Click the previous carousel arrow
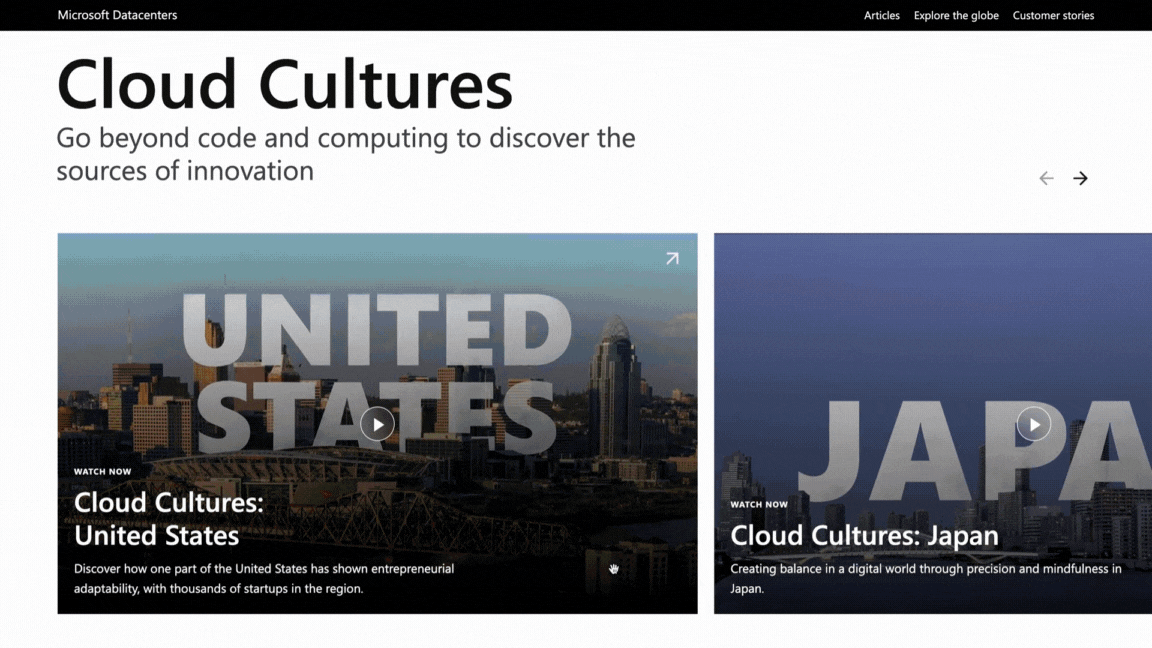Screen dimensions: 1152x648 pos(1046,178)
